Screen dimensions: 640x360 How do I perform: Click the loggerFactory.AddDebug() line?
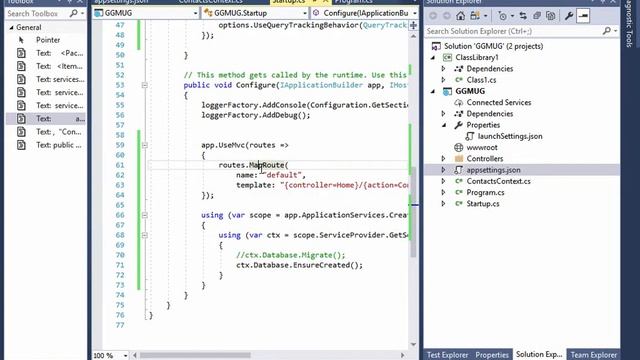point(256,115)
